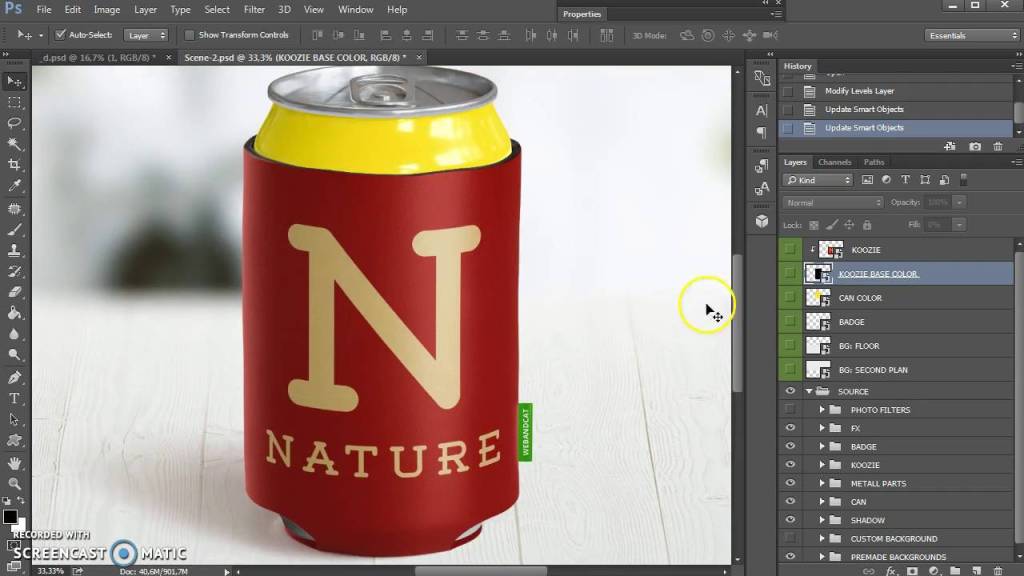The height and width of the screenshot is (576, 1024).
Task: Select the CAN COLOR layer
Action: (x=860, y=298)
